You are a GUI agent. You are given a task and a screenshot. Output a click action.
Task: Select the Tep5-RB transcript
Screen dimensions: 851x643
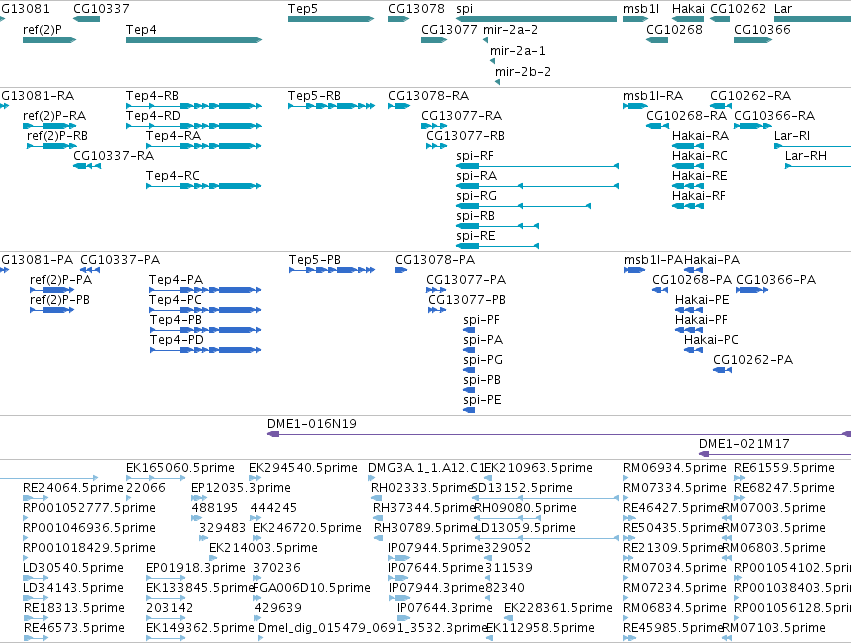point(331,106)
